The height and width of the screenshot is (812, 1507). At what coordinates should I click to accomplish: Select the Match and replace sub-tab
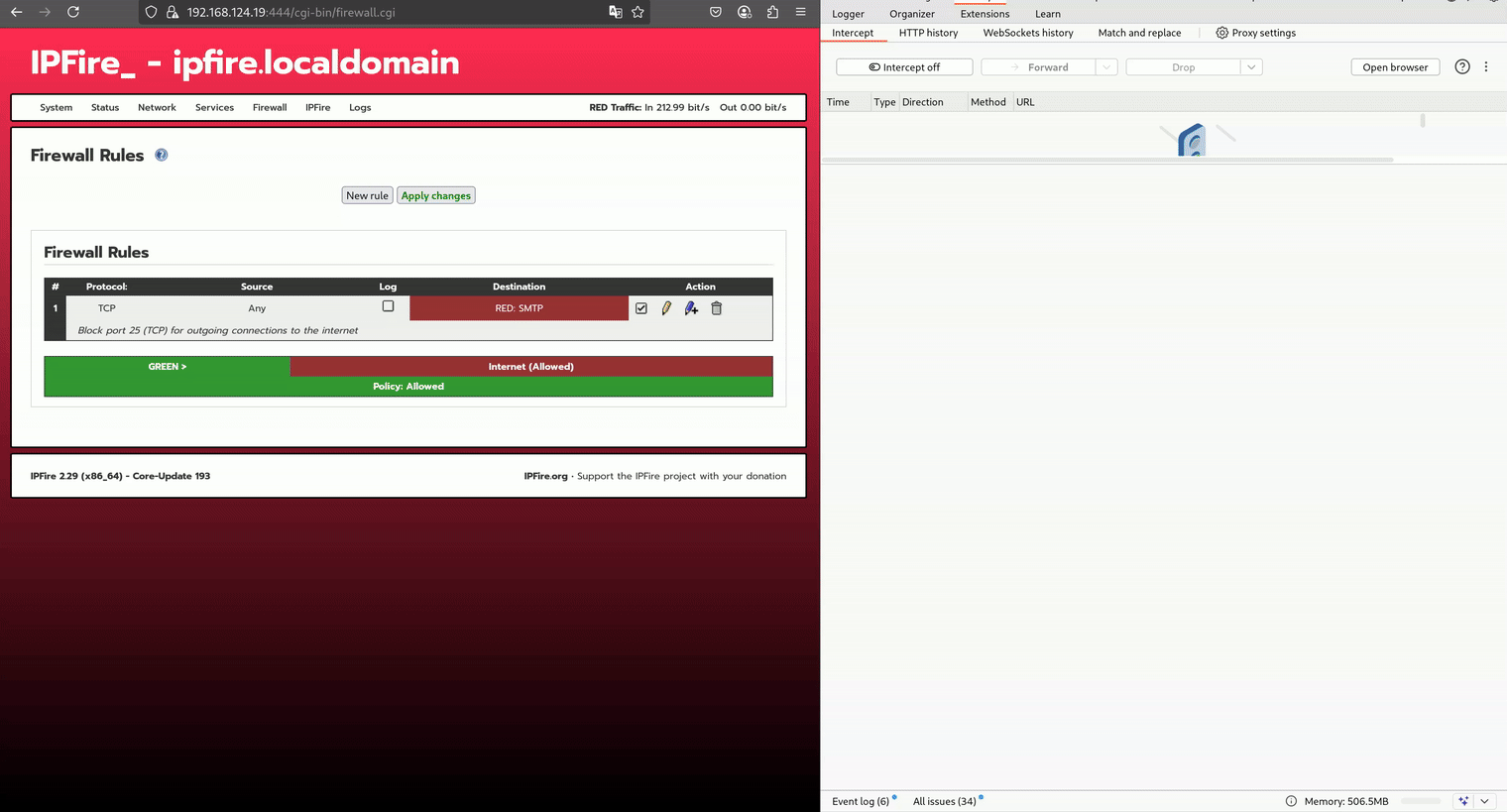1139,33
